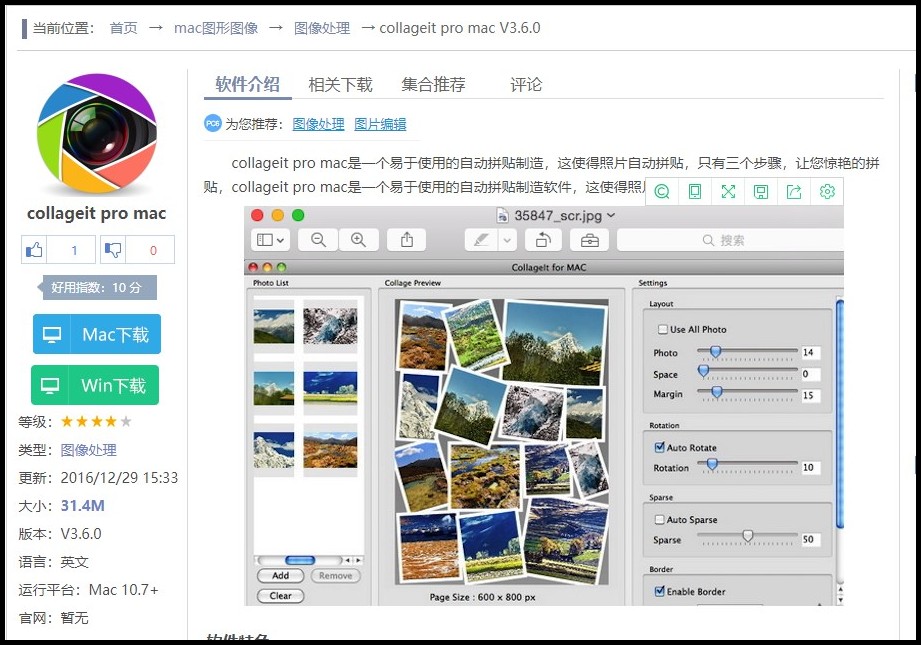Viewport: 921px width, 645px height.
Task: Toggle the Auto Sparse checkbox
Action: tap(659, 519)
